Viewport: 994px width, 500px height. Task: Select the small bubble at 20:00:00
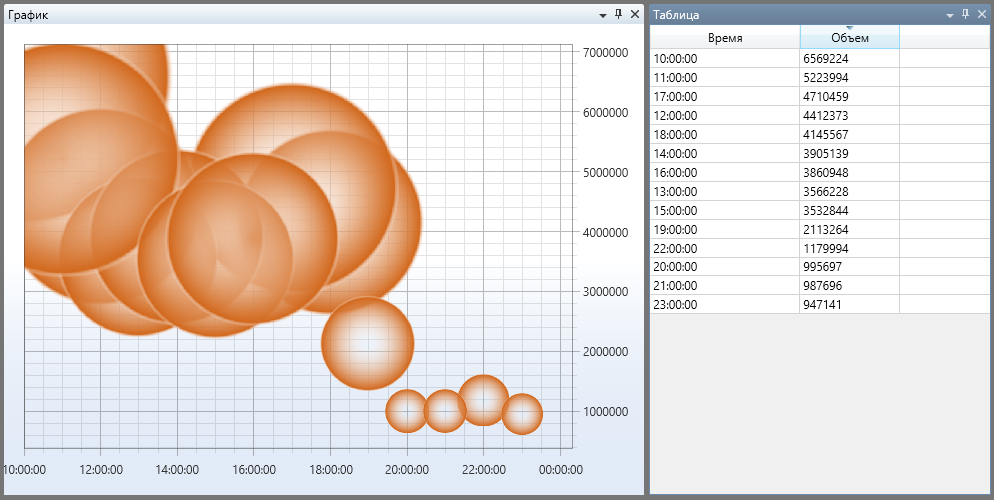[406, 411]
